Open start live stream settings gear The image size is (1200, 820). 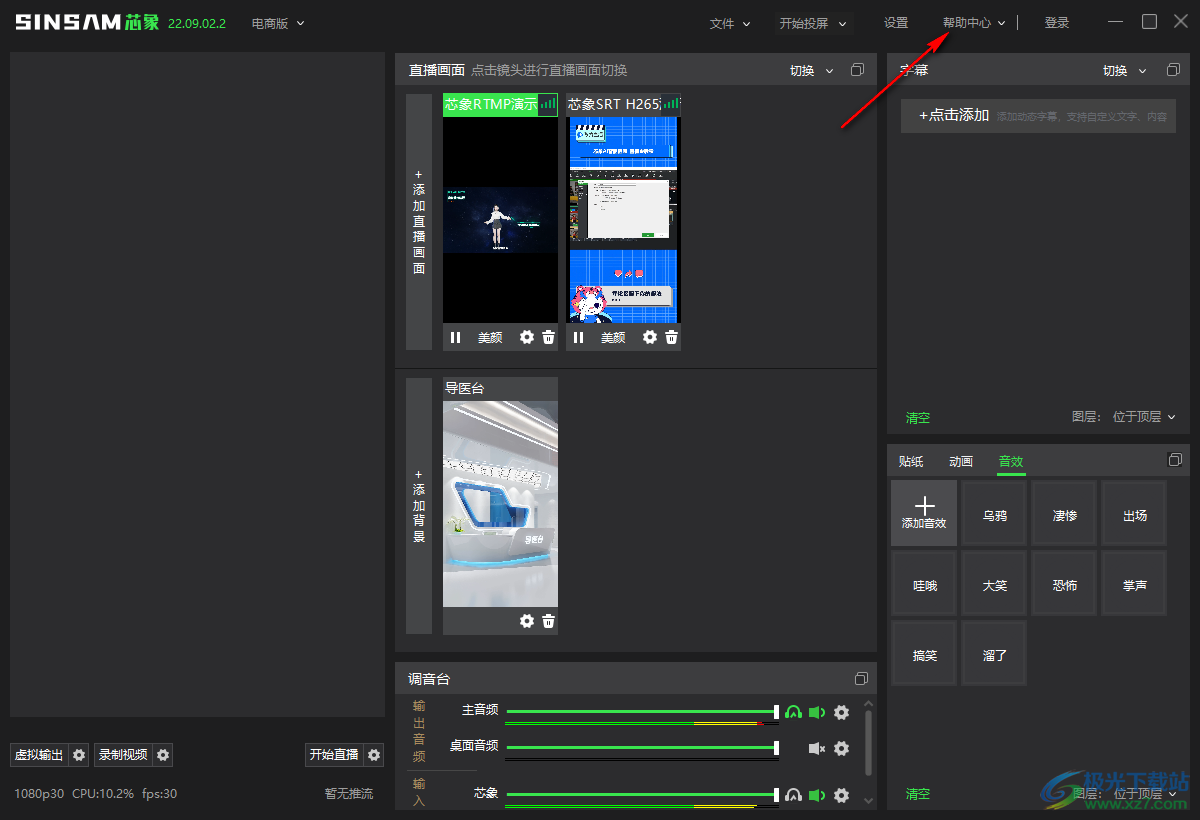point(374,755)
